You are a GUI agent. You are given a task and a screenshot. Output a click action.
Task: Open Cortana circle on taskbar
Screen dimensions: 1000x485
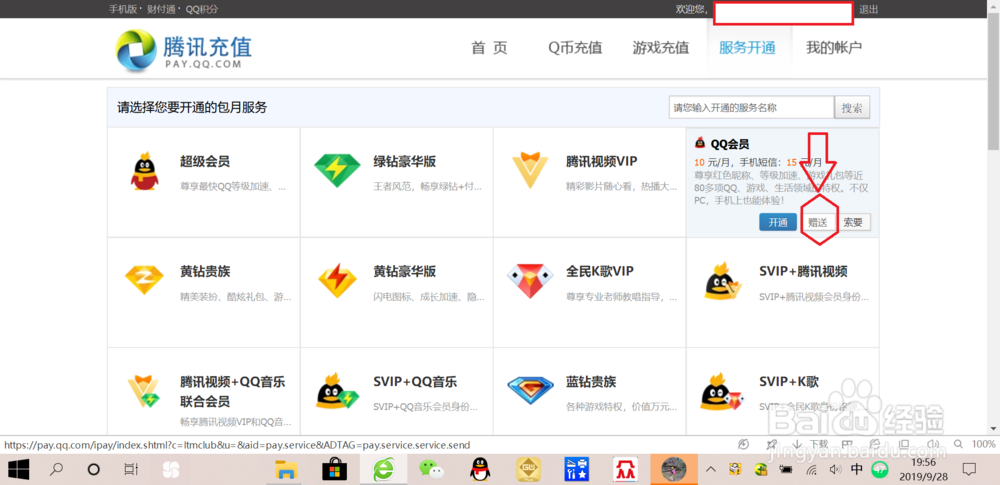click(x=94, y=470)
